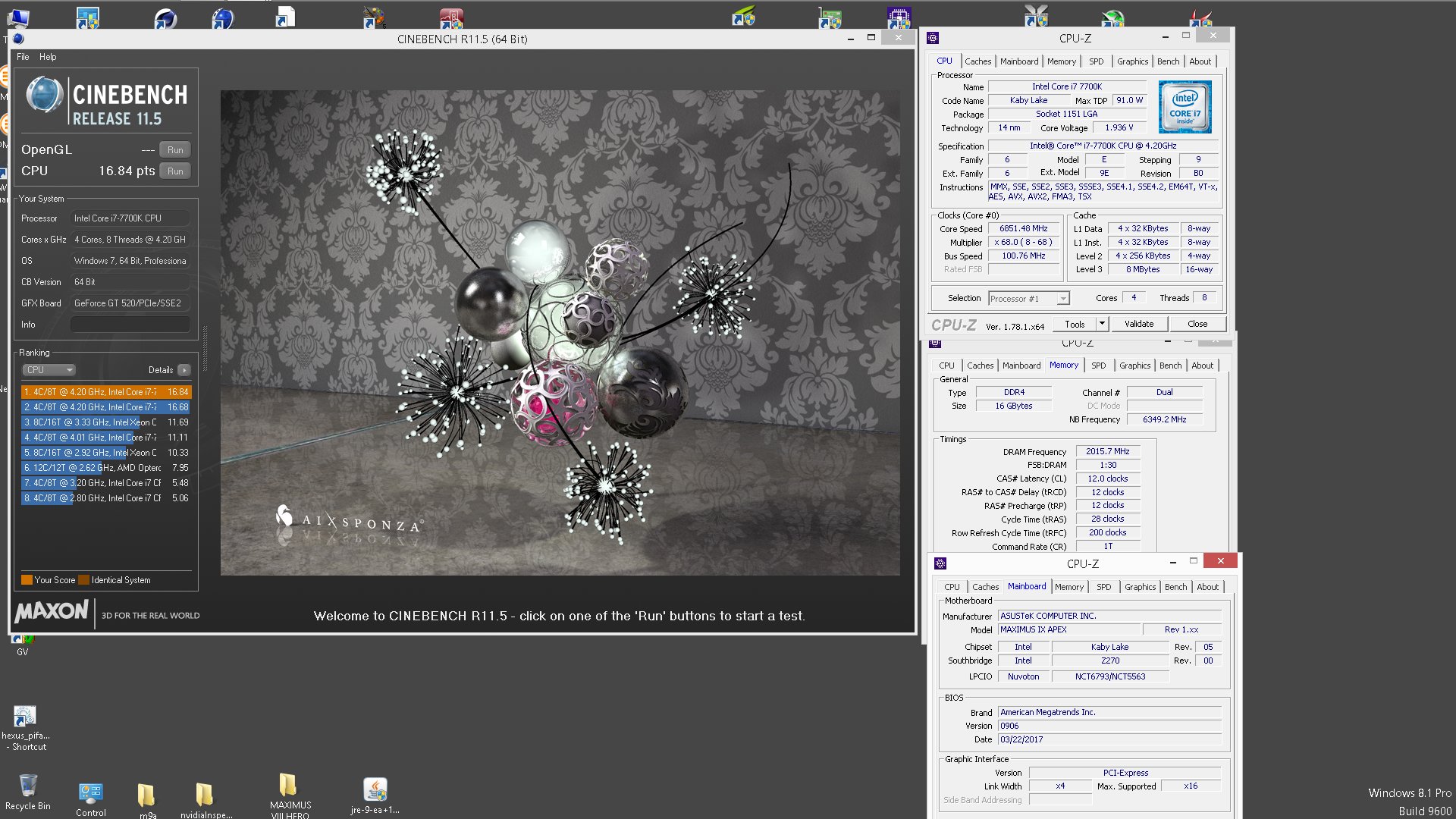
Task: Click the Tools button in CPU-Z
Action: [x=1075, y=324]
